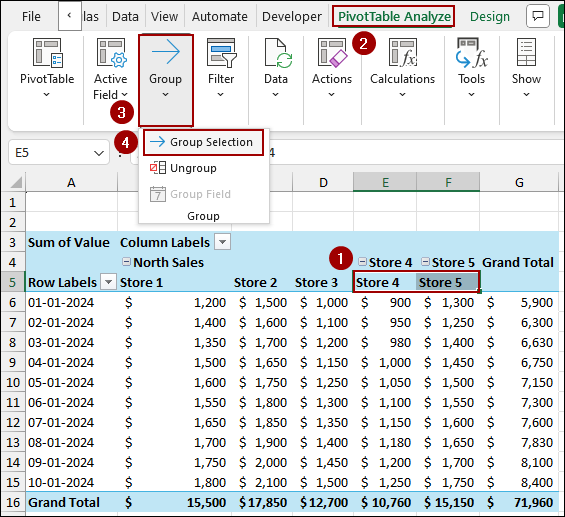Image resolution: width=565 pixels, height=517 pixels.
Task: Open the Row Labels filter dropdown
Action: (108, 282)
